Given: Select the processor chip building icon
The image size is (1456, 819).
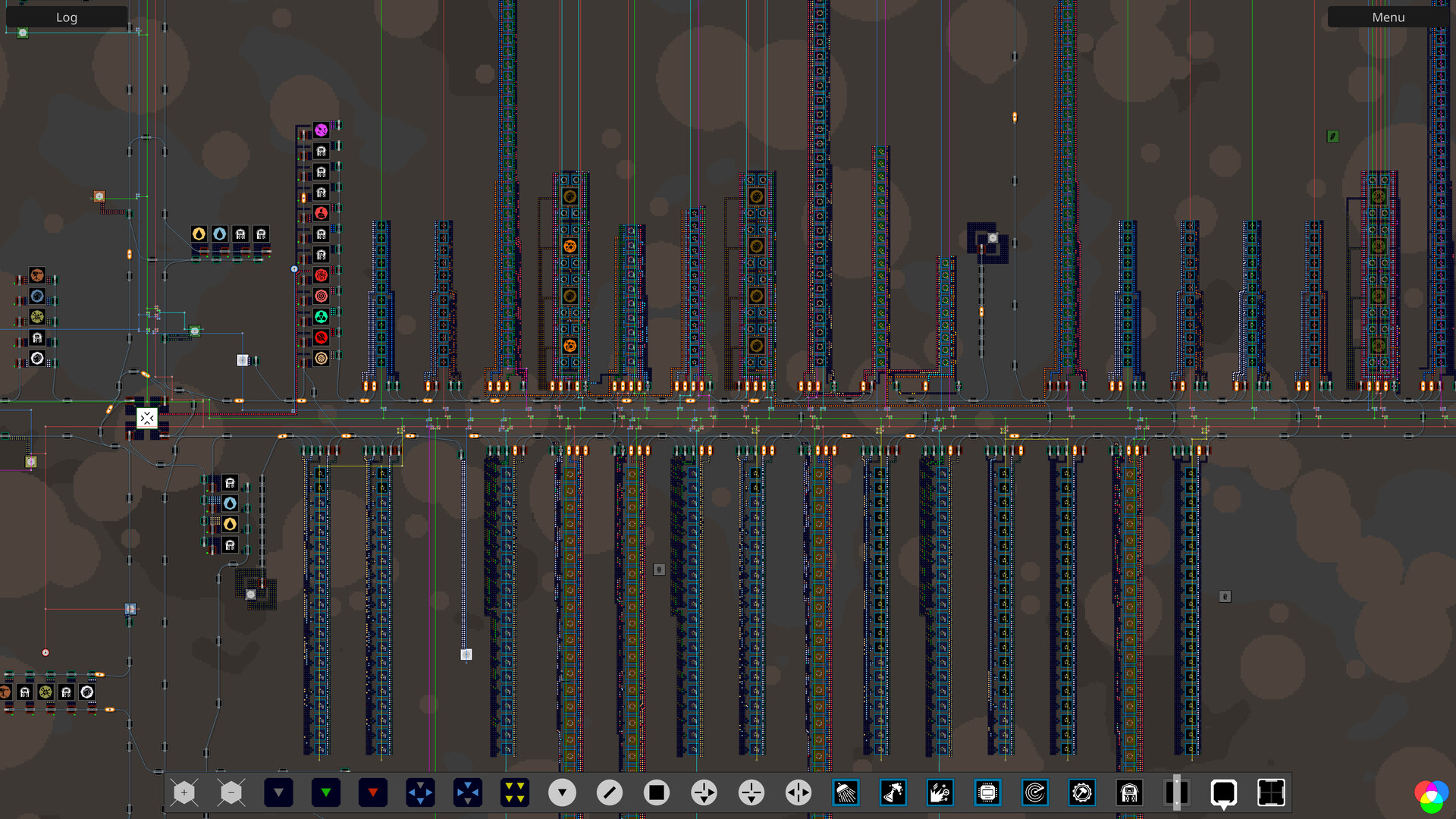Looking at the screenshot, I should coord(987,793).
